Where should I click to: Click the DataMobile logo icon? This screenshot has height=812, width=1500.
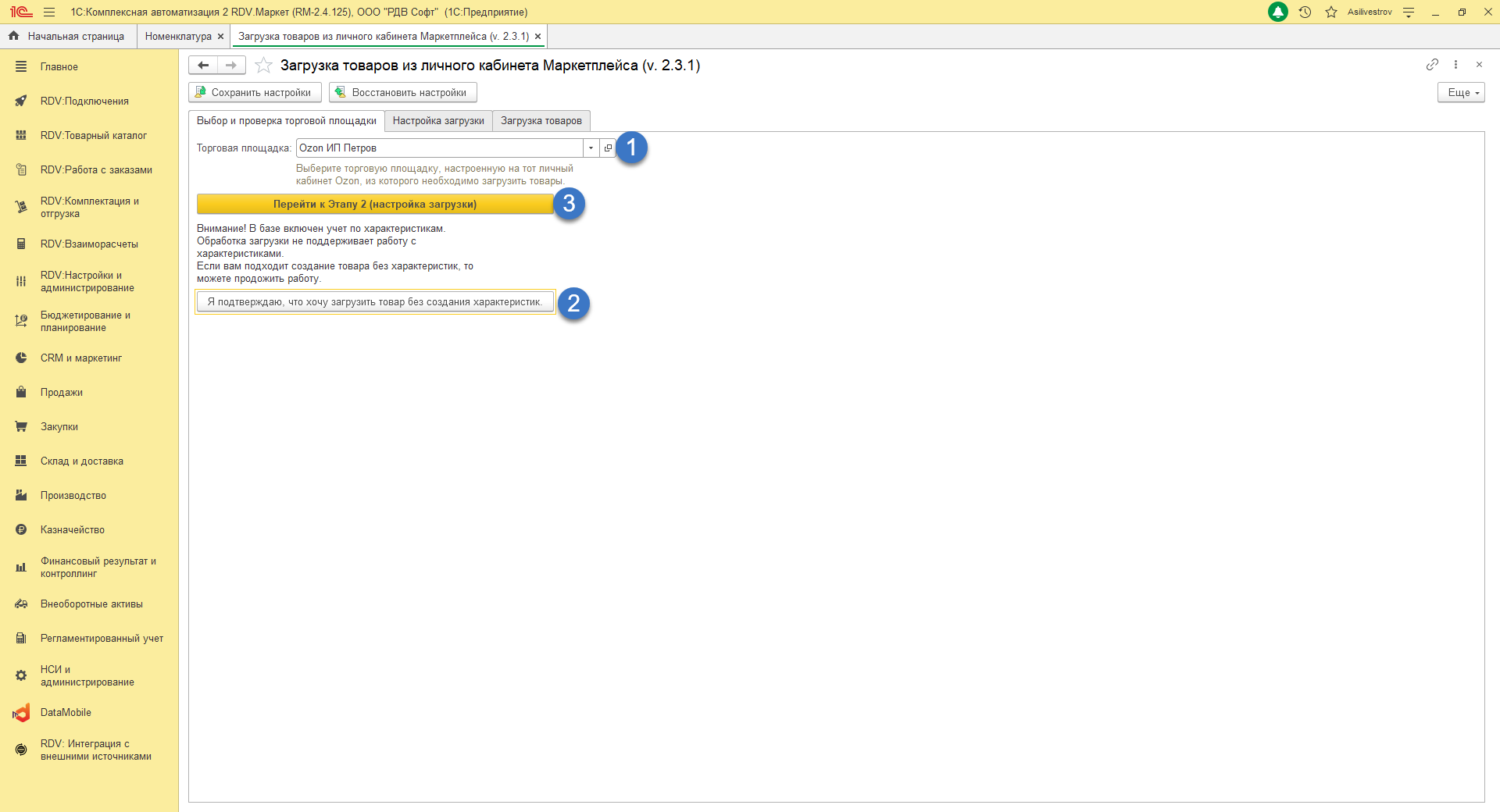coord(21,713)
